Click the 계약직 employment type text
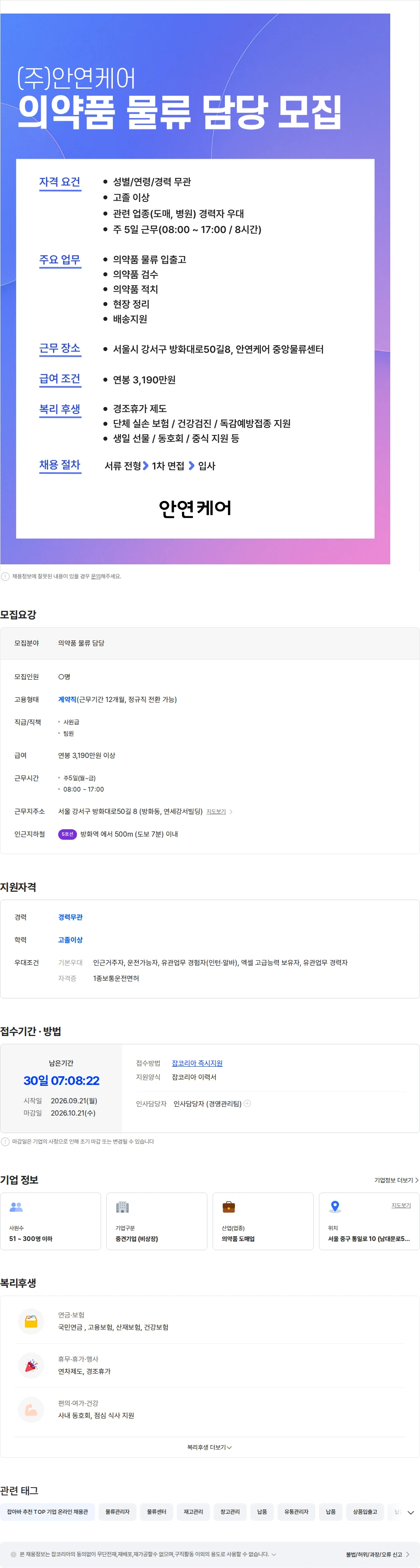Viewport: 420px width, 1568px height. (x=67, y=699)
